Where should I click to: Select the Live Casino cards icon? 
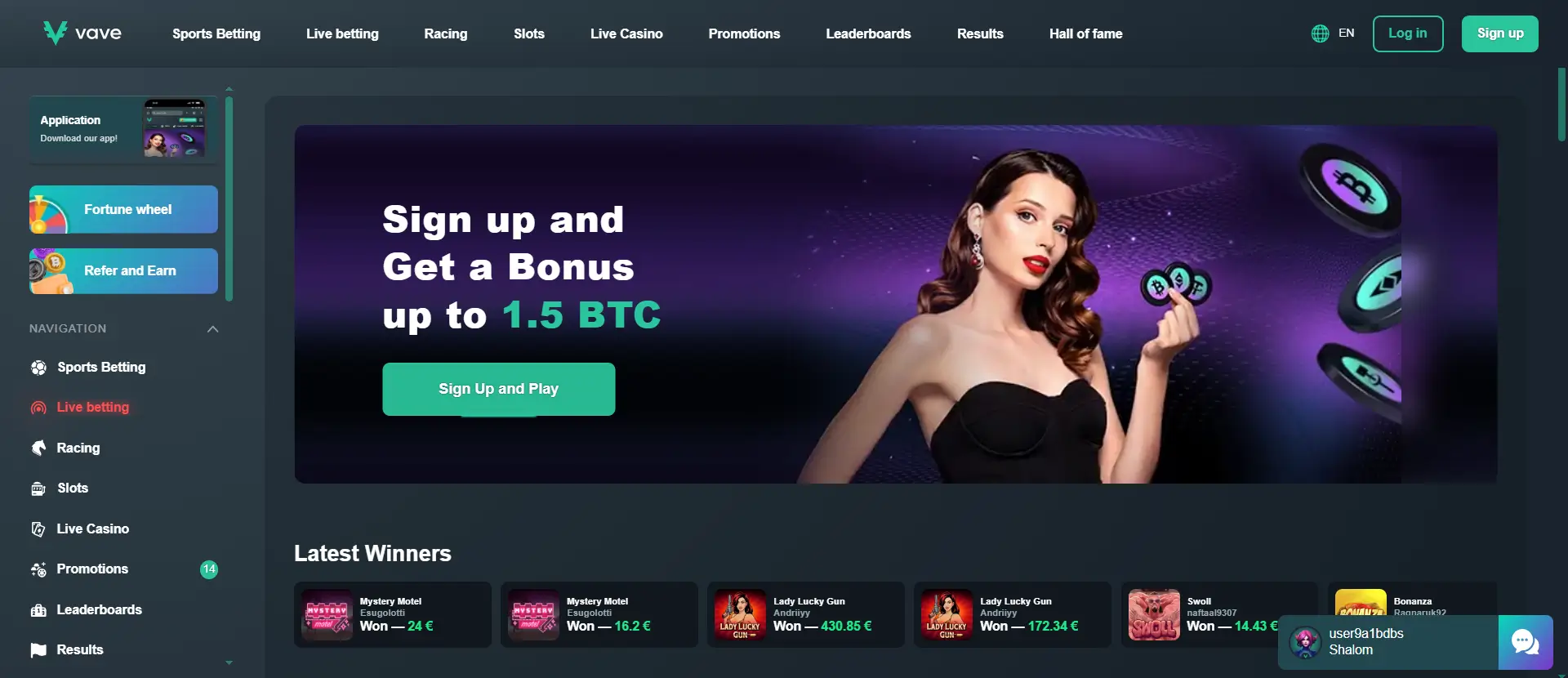[x=38, y=529]
